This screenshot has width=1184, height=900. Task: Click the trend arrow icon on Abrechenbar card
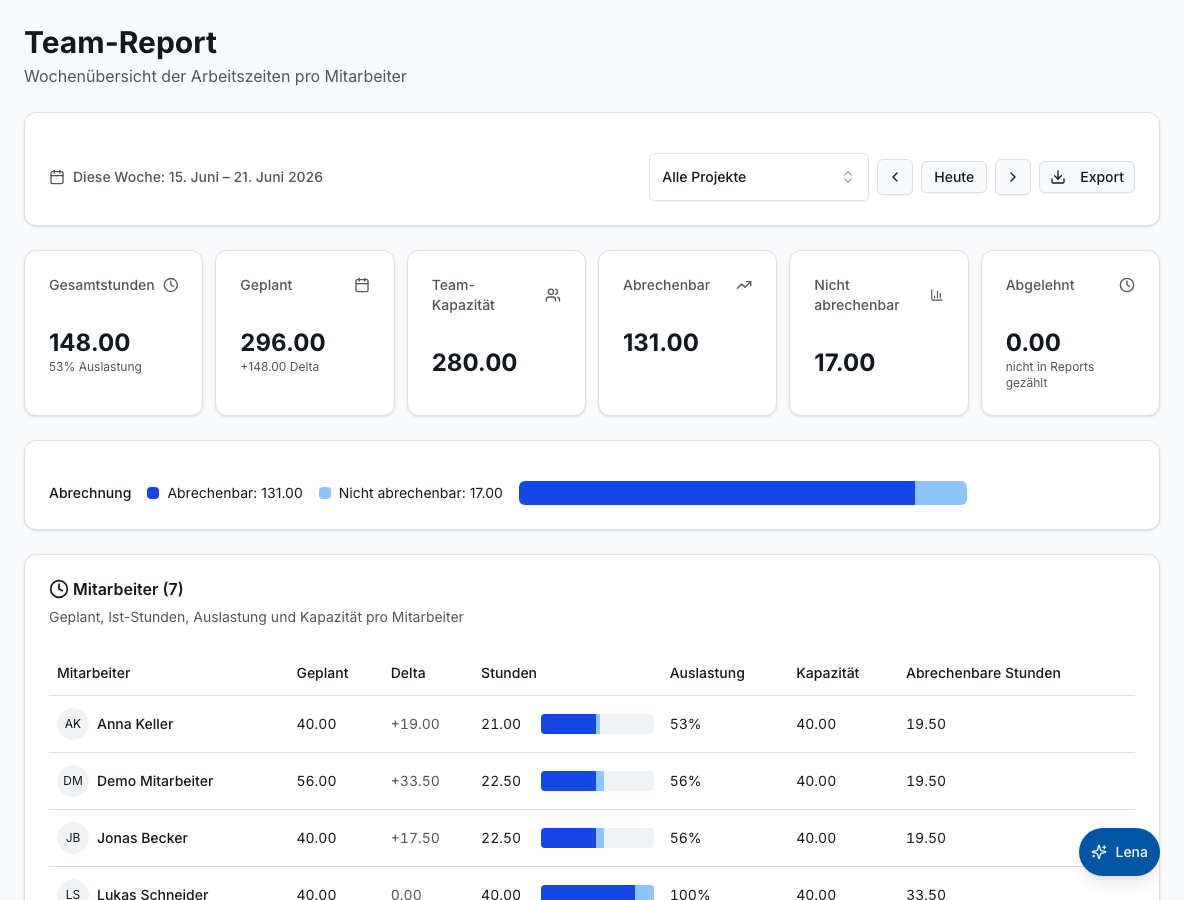pyautogui.click(x=745, y=285)
